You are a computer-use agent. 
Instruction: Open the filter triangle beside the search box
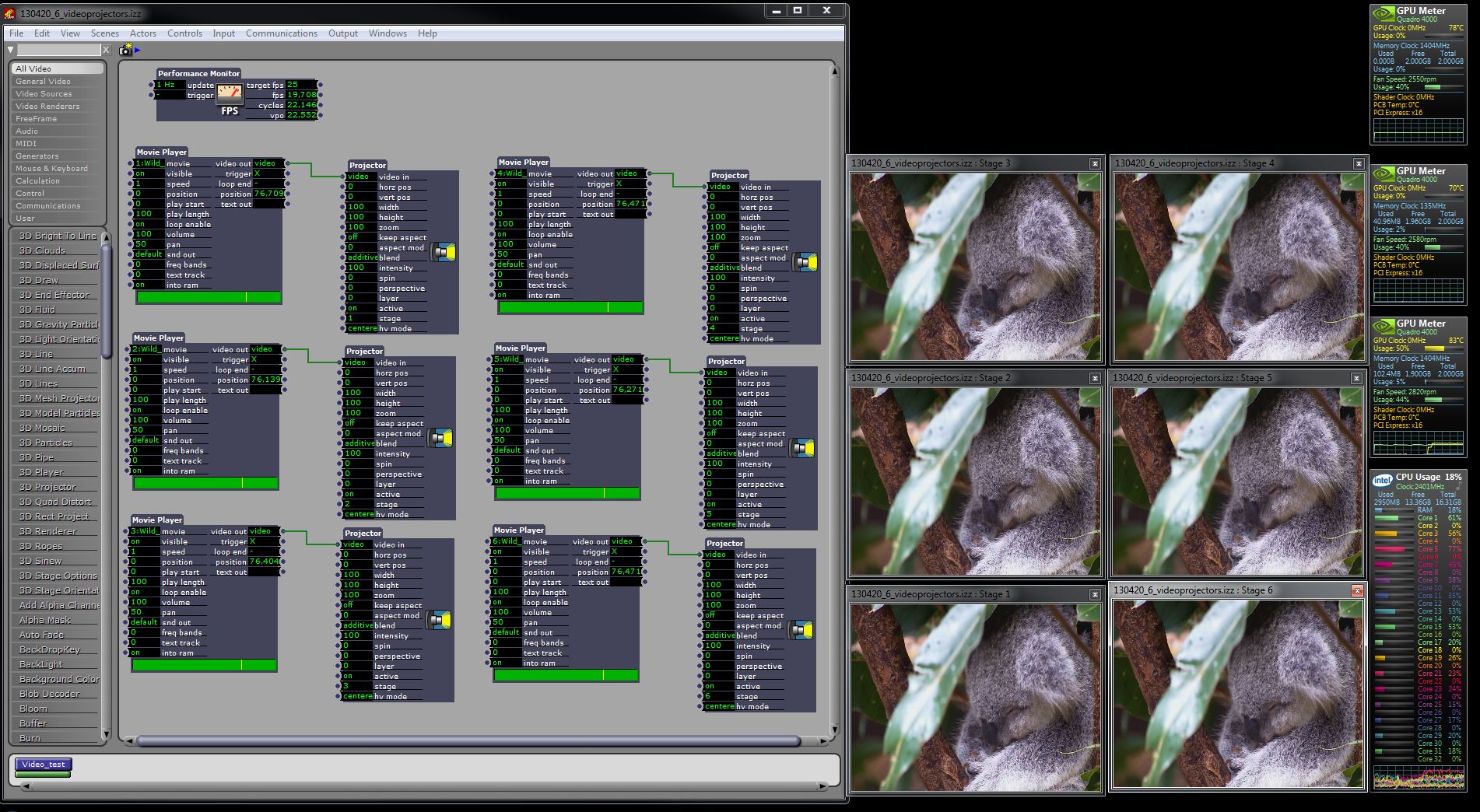(11, 50)
